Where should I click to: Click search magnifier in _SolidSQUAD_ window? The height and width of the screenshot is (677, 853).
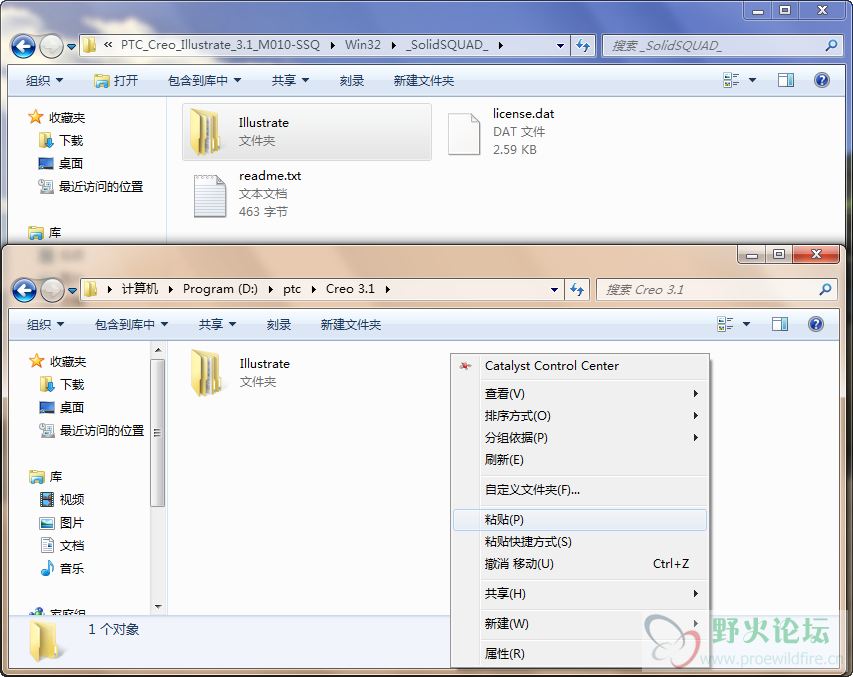831,46
